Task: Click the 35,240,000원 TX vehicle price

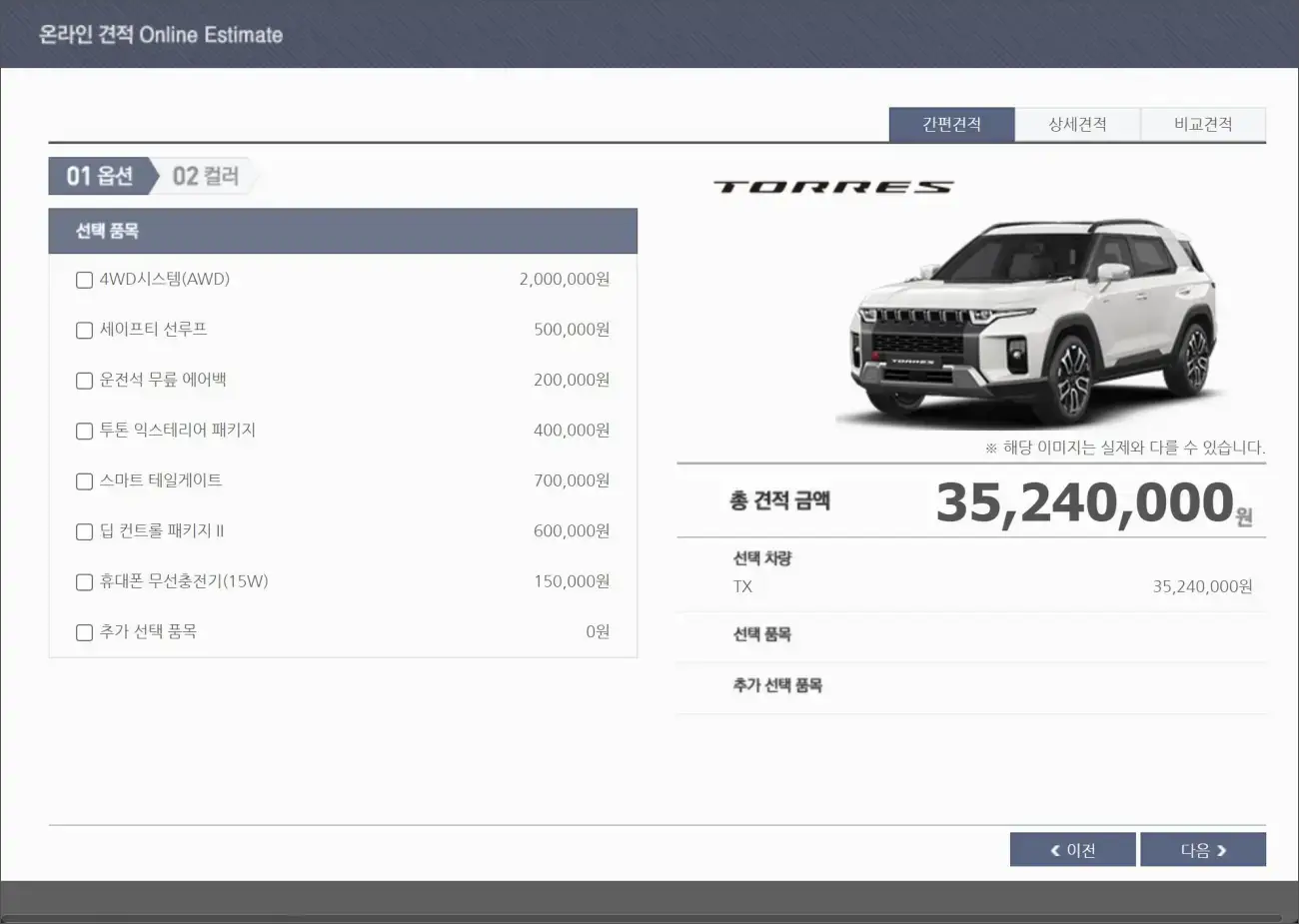Action: [1203, 586]
